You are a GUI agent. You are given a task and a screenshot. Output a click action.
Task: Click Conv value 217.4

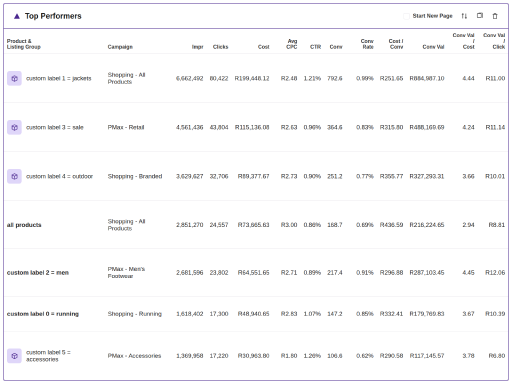click(x=335, y=273)
